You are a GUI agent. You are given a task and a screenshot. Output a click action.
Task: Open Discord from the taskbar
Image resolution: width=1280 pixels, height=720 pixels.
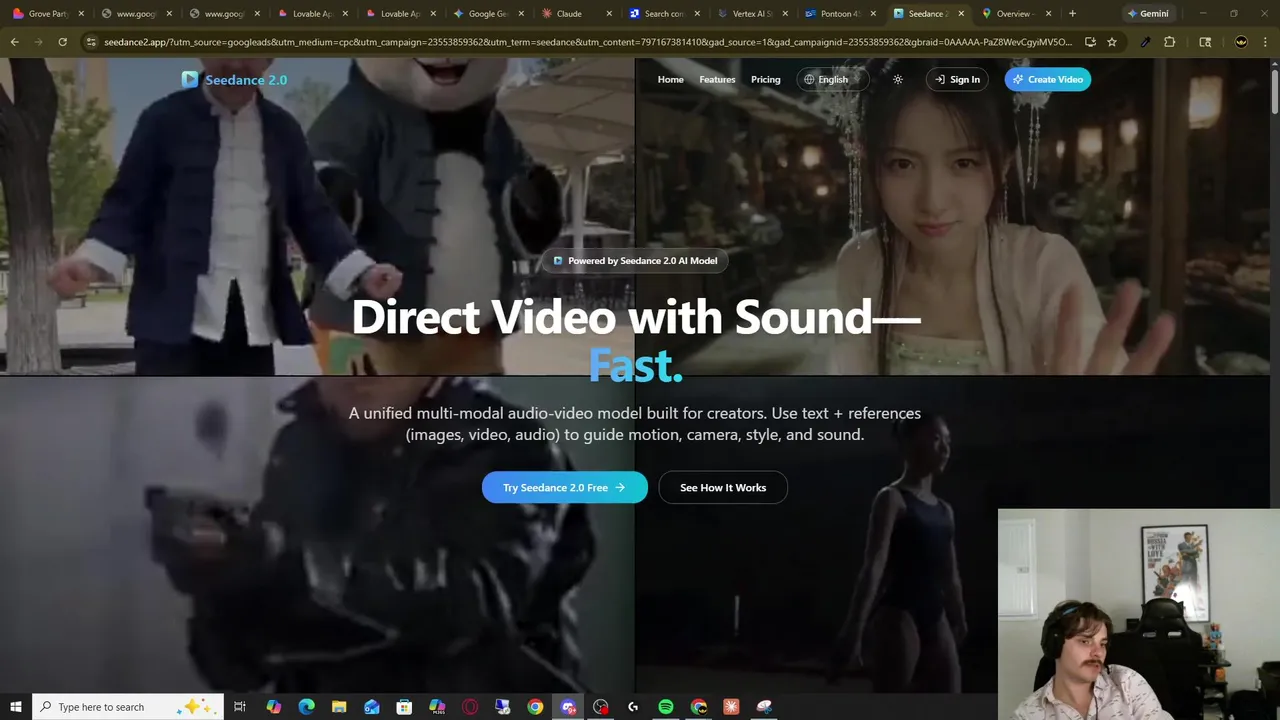[x=568, y=707]
